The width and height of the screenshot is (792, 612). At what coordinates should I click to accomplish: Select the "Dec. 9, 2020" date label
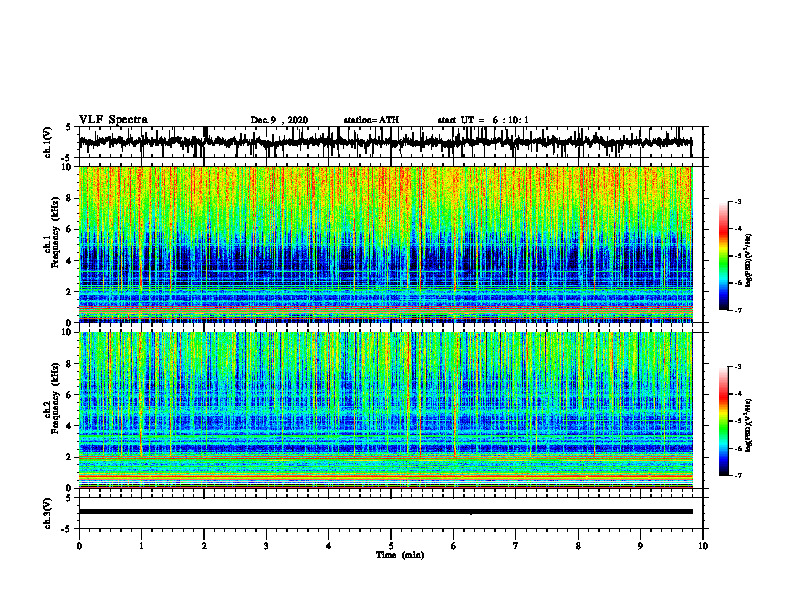(x=279, y=120)
